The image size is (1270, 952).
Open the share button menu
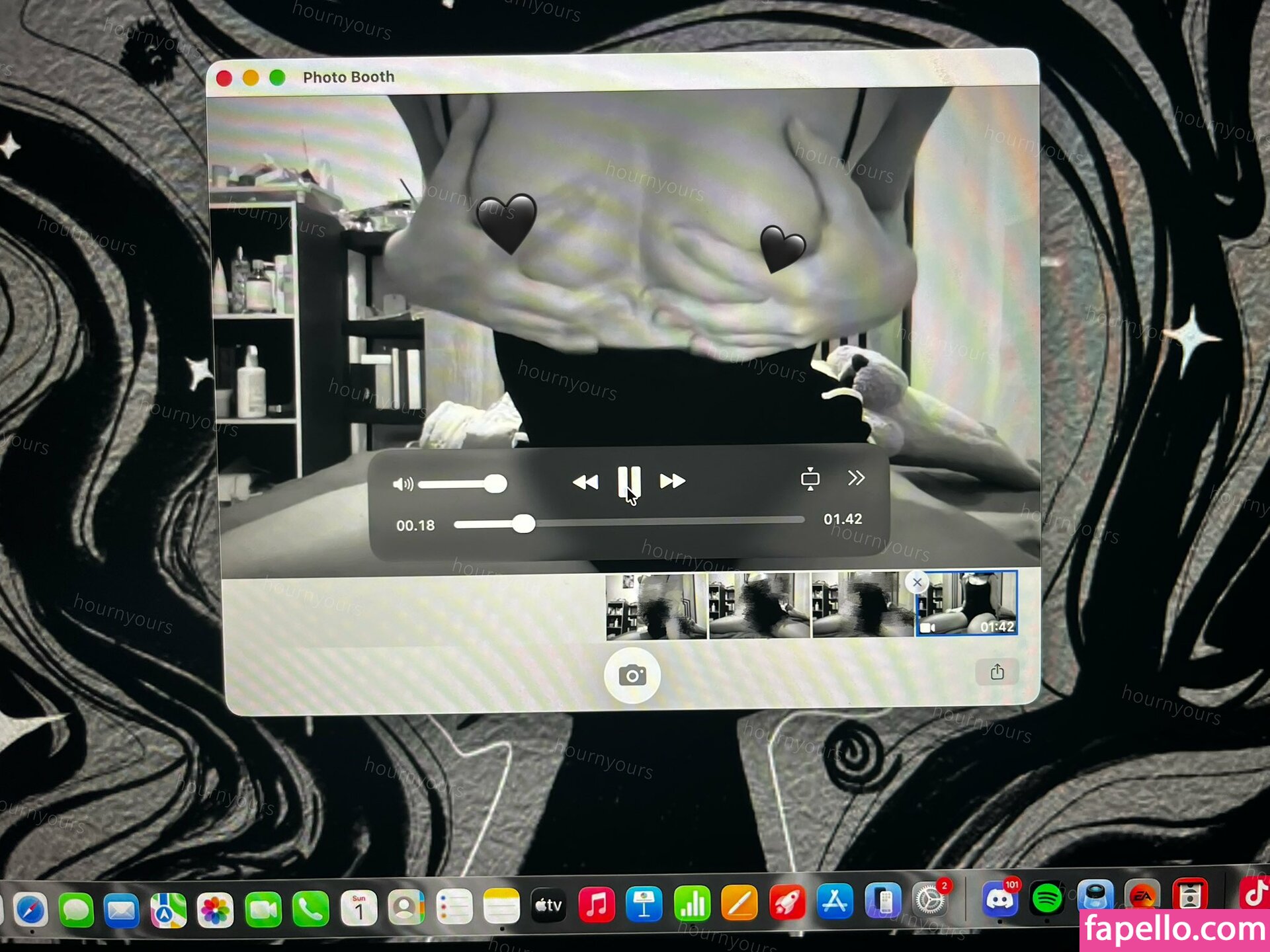997,672
